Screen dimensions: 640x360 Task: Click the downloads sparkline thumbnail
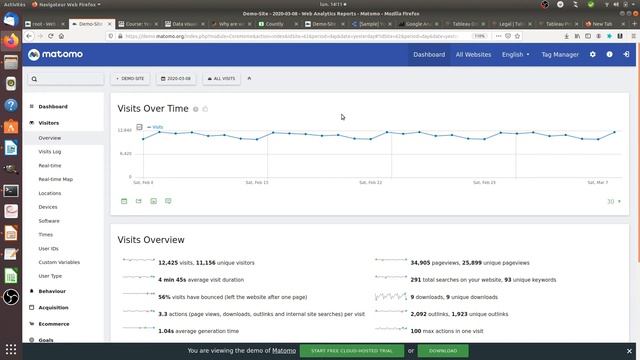coord(391,296)
